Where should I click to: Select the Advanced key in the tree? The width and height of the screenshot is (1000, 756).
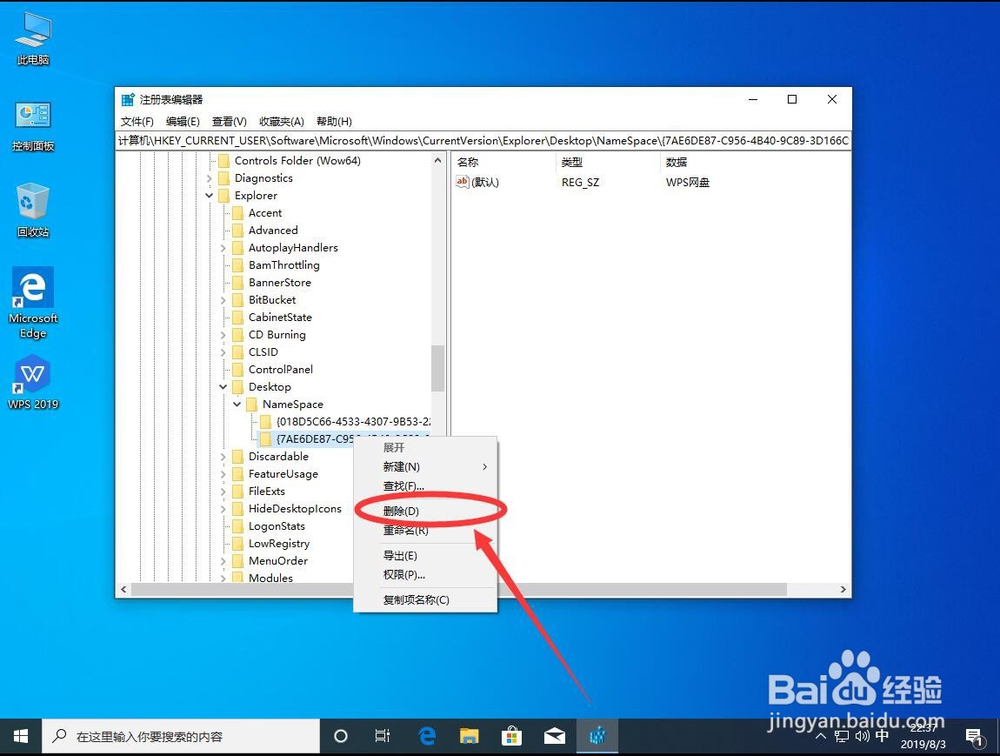point(273,230)
